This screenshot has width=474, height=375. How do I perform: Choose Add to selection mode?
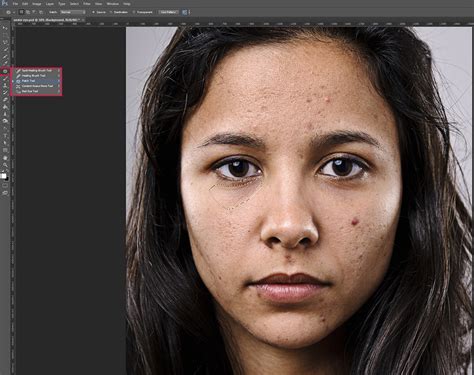28,12
